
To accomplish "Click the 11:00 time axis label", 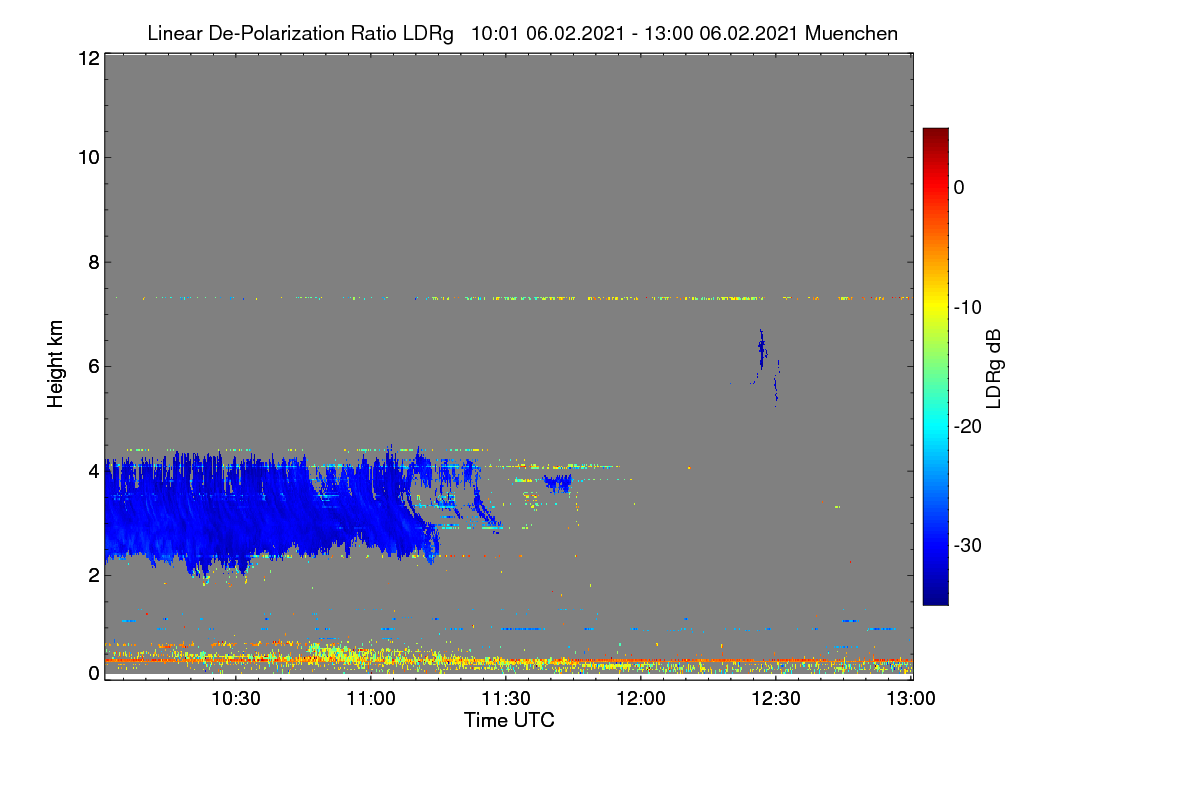I will click(371, 699).
